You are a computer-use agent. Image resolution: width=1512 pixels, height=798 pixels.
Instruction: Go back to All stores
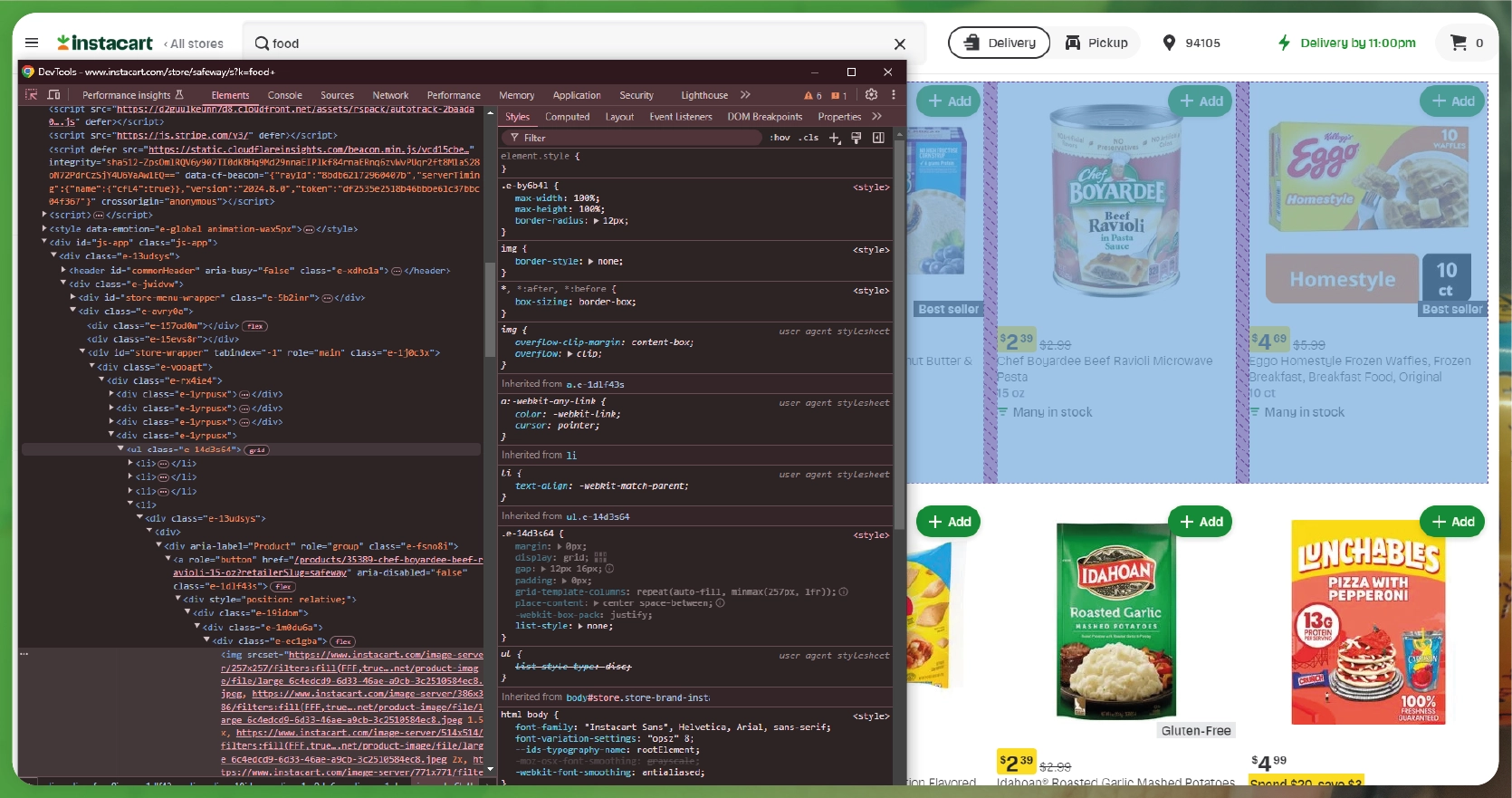tap(193, 43)
